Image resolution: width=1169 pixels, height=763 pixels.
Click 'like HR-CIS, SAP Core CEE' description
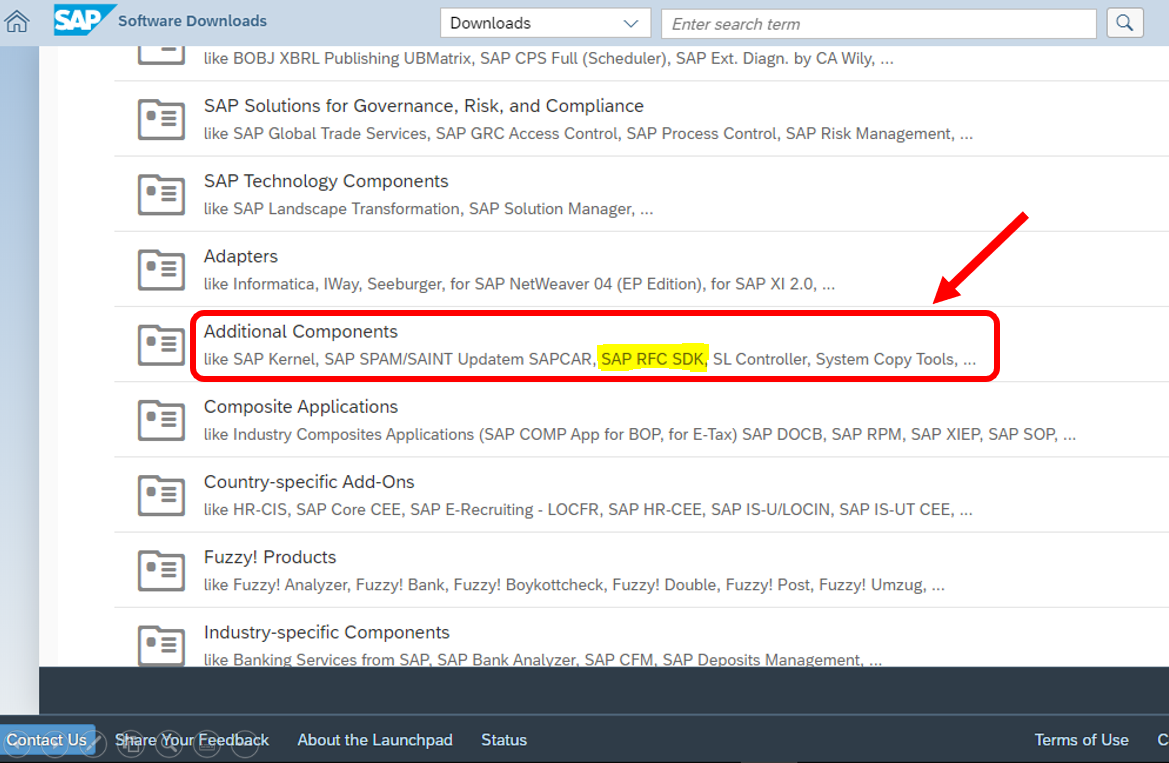588,509
